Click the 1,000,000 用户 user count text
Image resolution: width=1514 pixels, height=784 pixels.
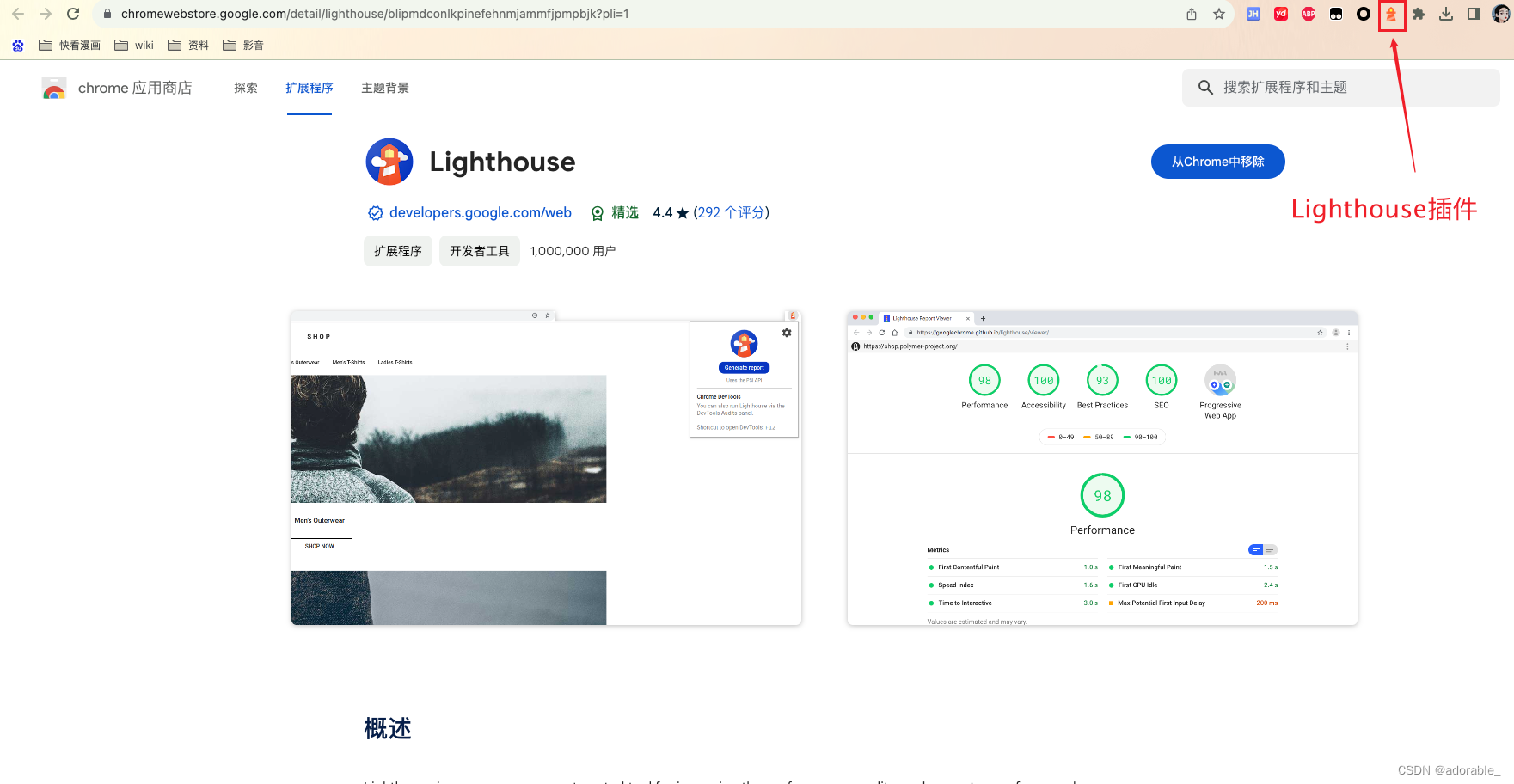pos(573,251)
